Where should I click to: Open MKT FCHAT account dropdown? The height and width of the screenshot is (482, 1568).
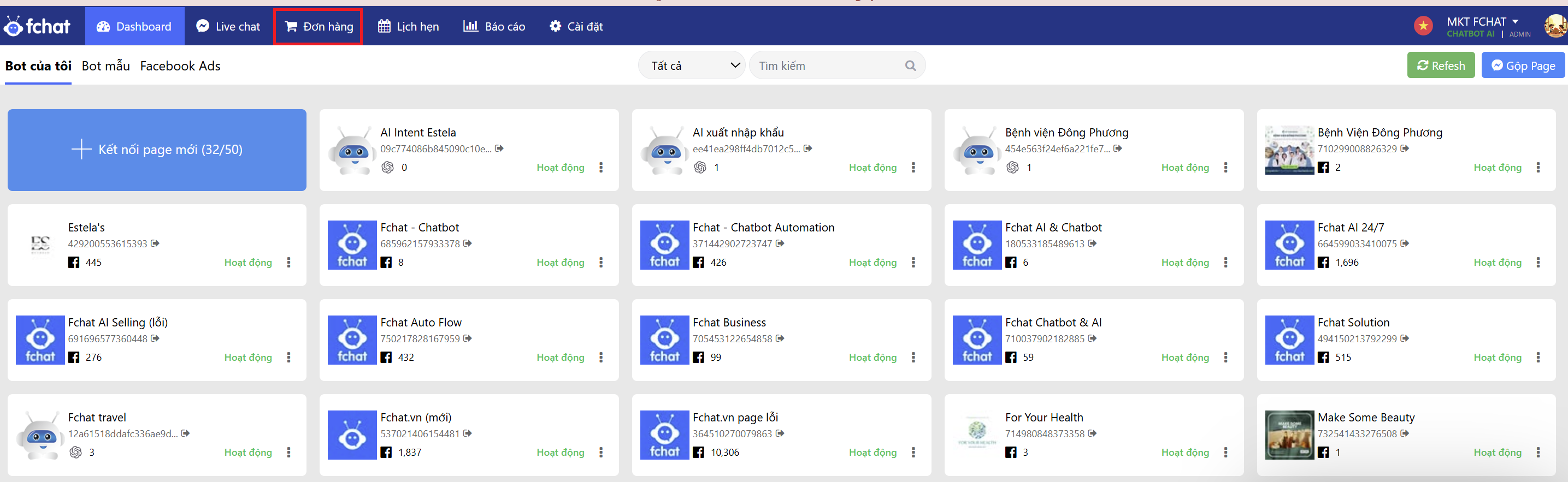coord(1482,22)
